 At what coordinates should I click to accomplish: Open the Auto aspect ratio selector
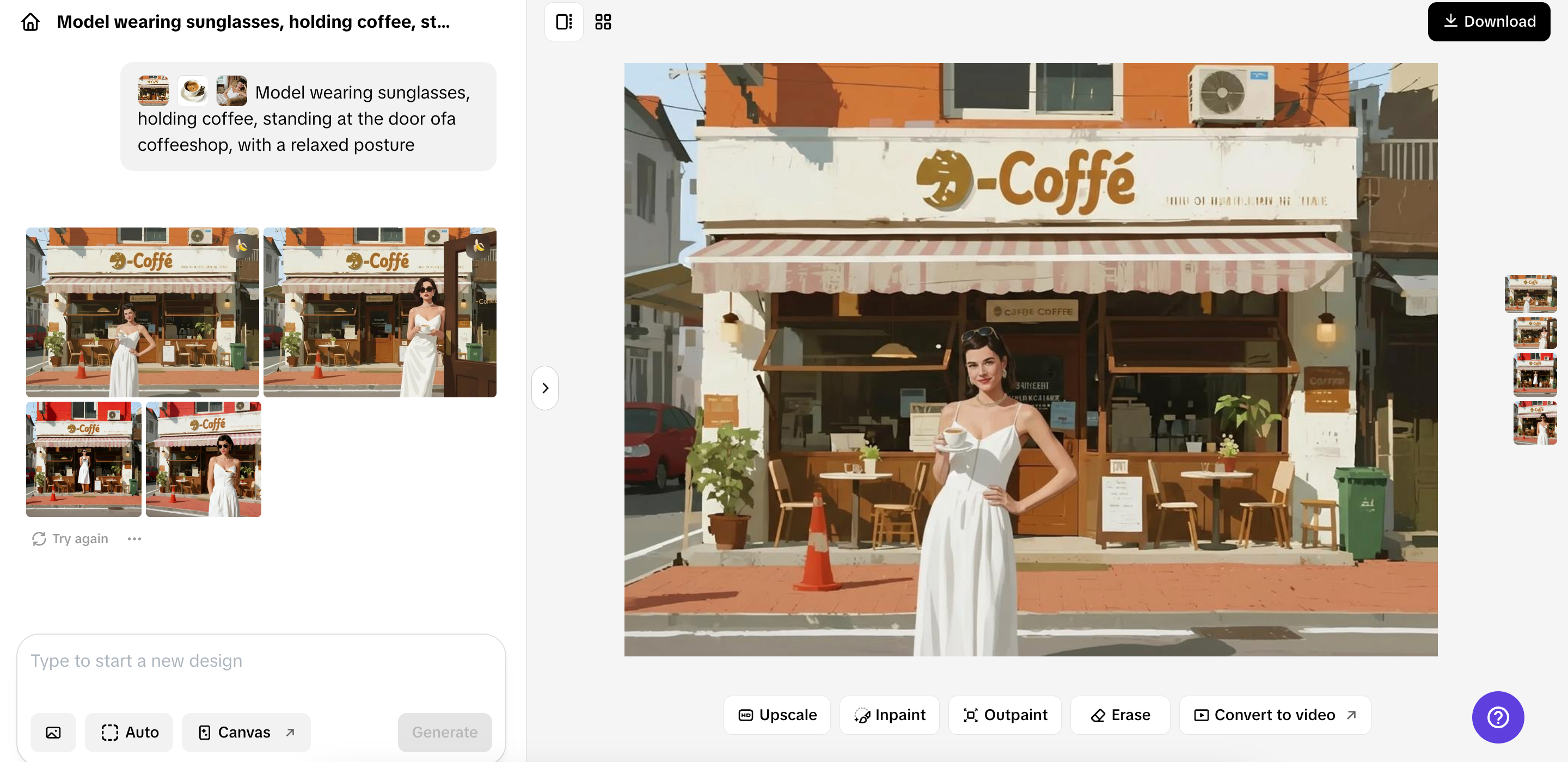click(x=130, y=732)
